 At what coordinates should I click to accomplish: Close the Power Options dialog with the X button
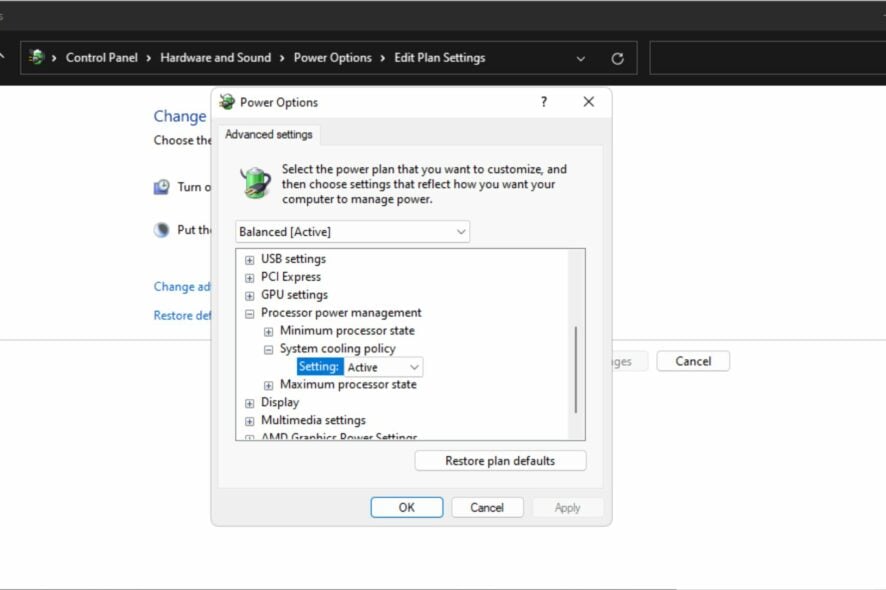point(588,102)
